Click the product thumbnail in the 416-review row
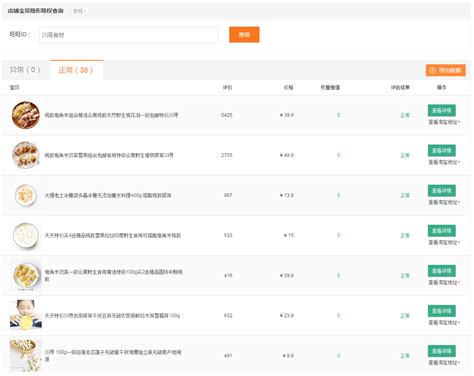Viewport: 474px width, 376px height. tap(26, 276)
